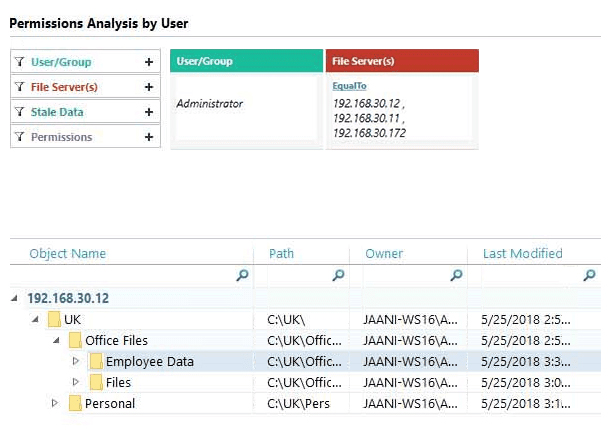Add a Stale Data filter with plus icon
Screen dimensions: 612x430
click(x=149, y=112)
